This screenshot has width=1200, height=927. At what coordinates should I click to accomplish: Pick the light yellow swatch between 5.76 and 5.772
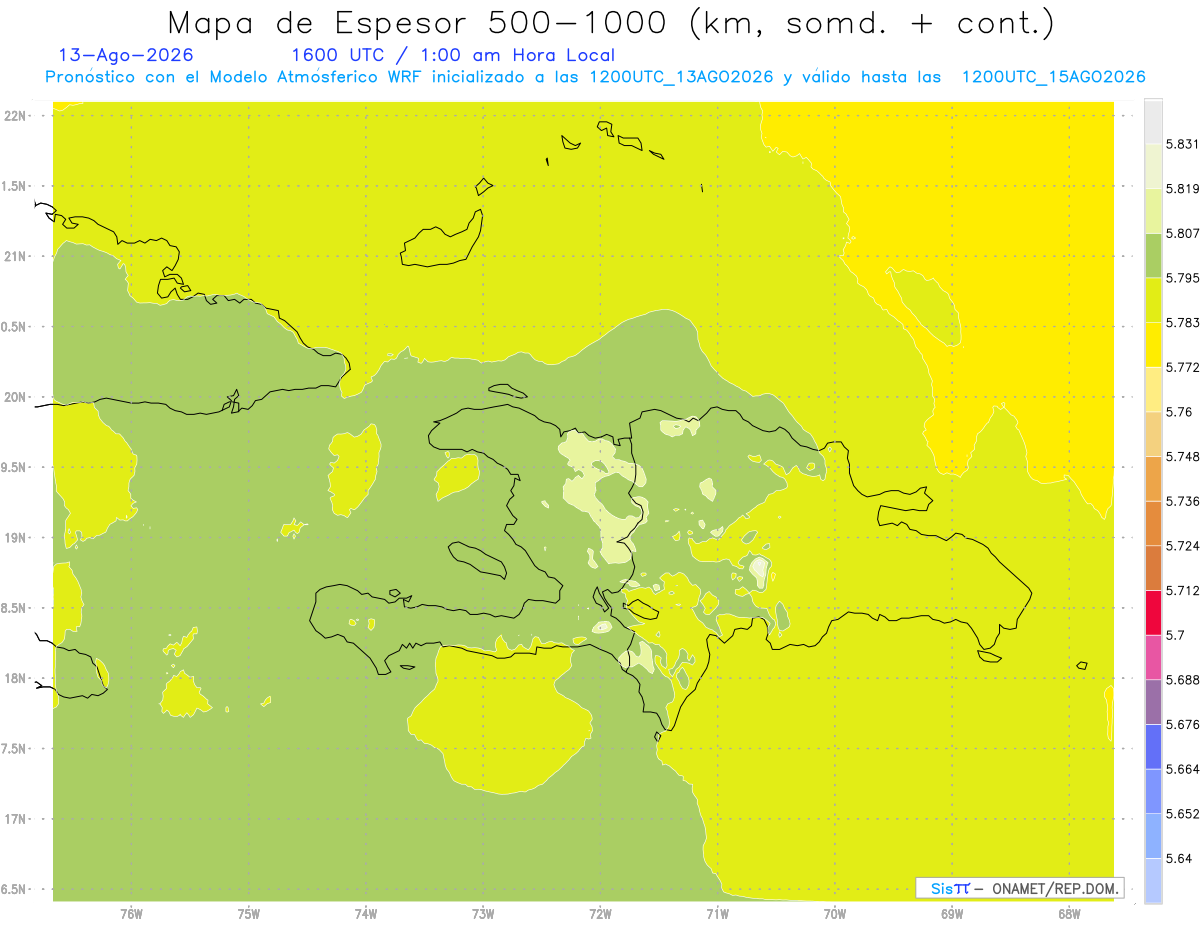1153,389
